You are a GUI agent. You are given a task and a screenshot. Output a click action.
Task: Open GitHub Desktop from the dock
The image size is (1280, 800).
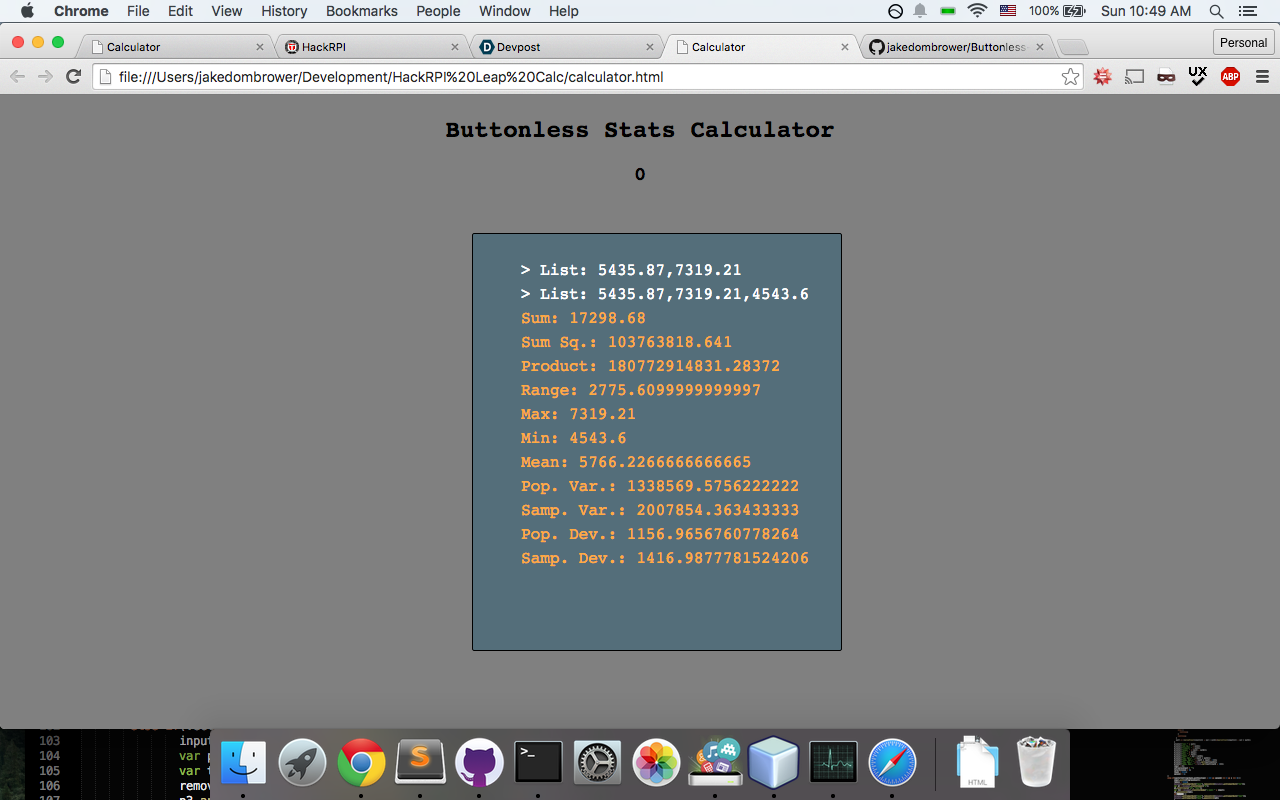point(479,763)
